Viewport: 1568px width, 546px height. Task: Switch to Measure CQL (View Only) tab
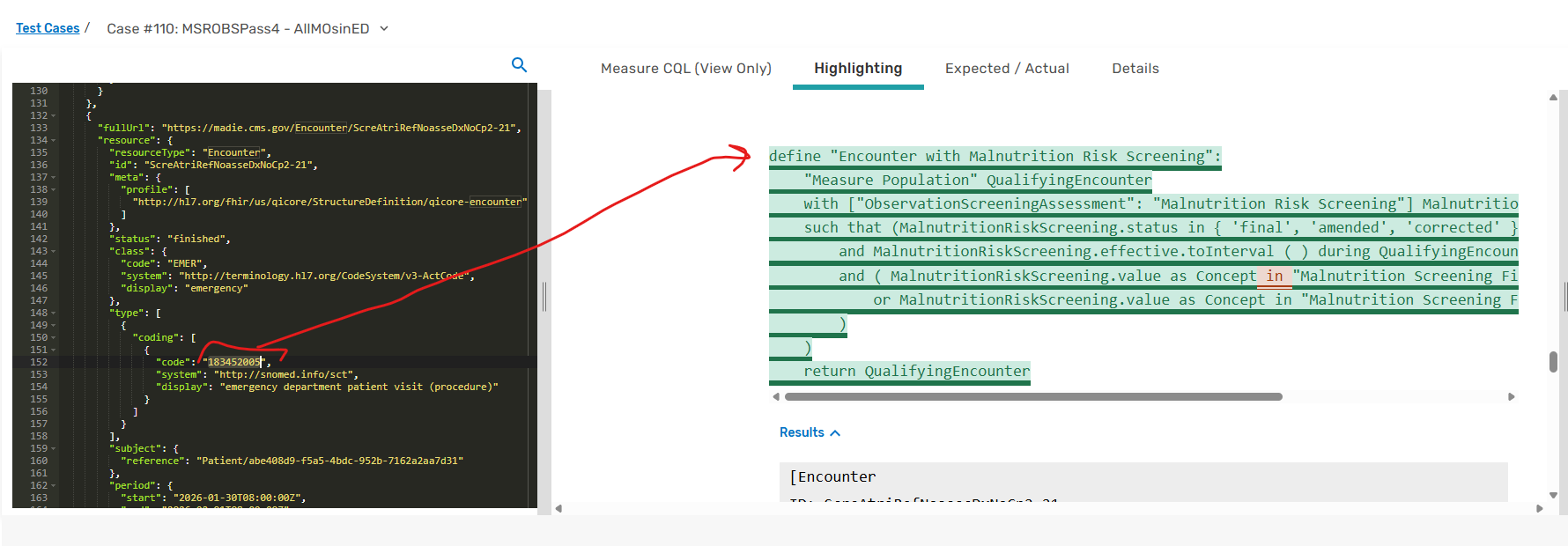pos(685,69)
